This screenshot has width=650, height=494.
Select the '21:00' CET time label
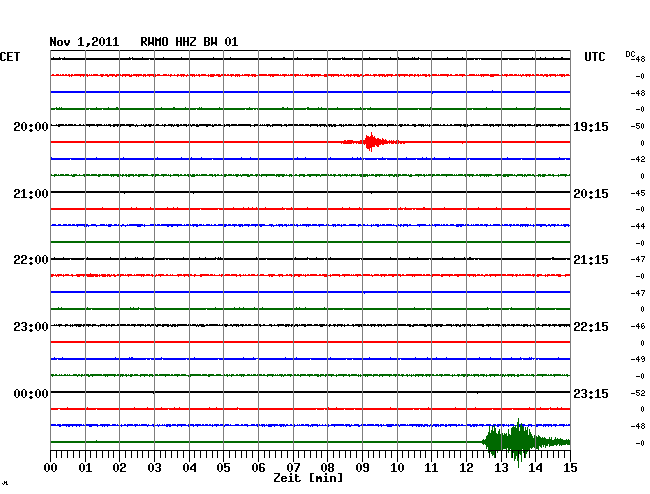31,194
